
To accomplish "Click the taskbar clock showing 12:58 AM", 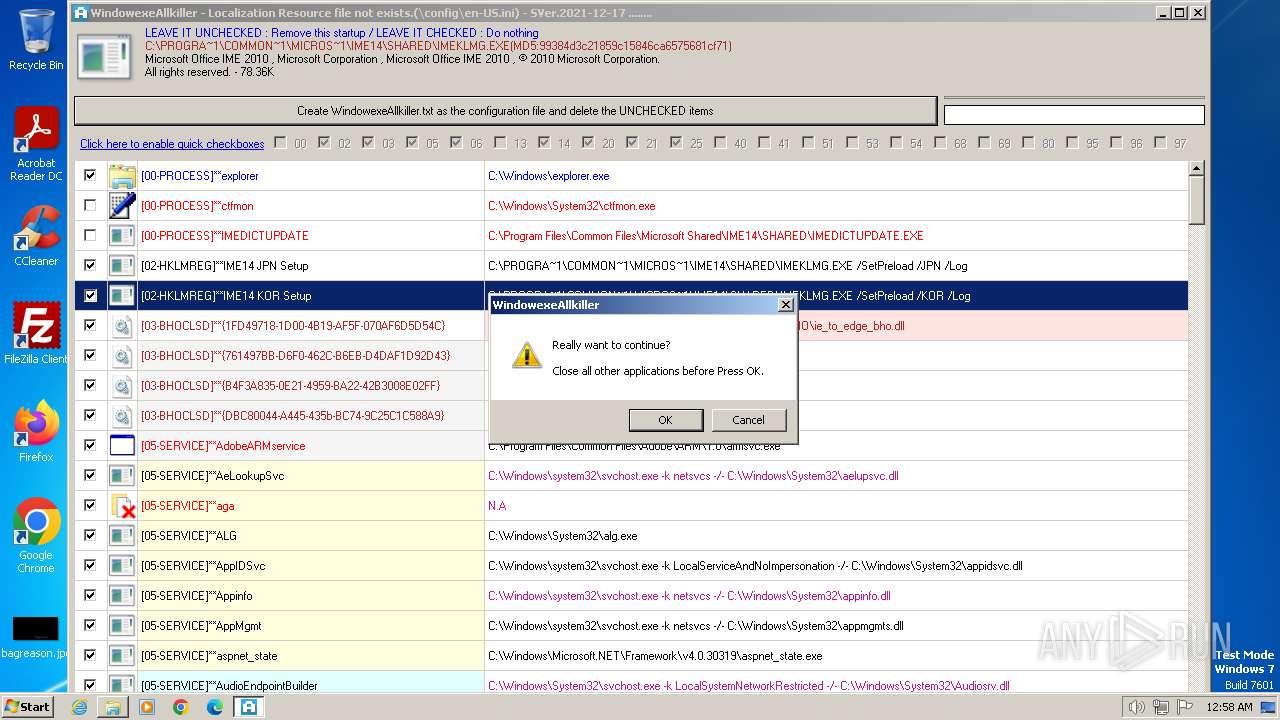I will pos(1230,707).
